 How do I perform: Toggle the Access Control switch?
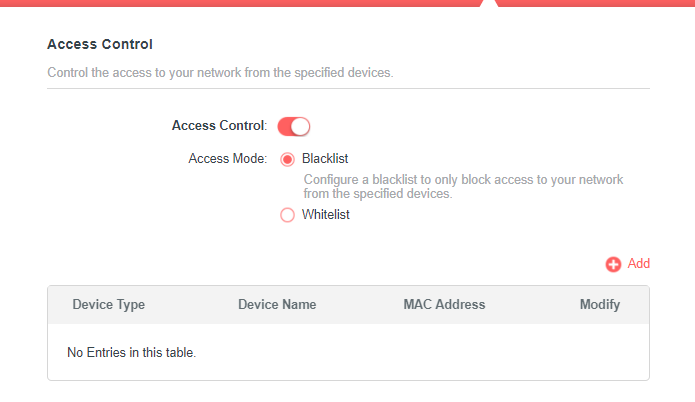pyautogui.click(x=294, y=126)
